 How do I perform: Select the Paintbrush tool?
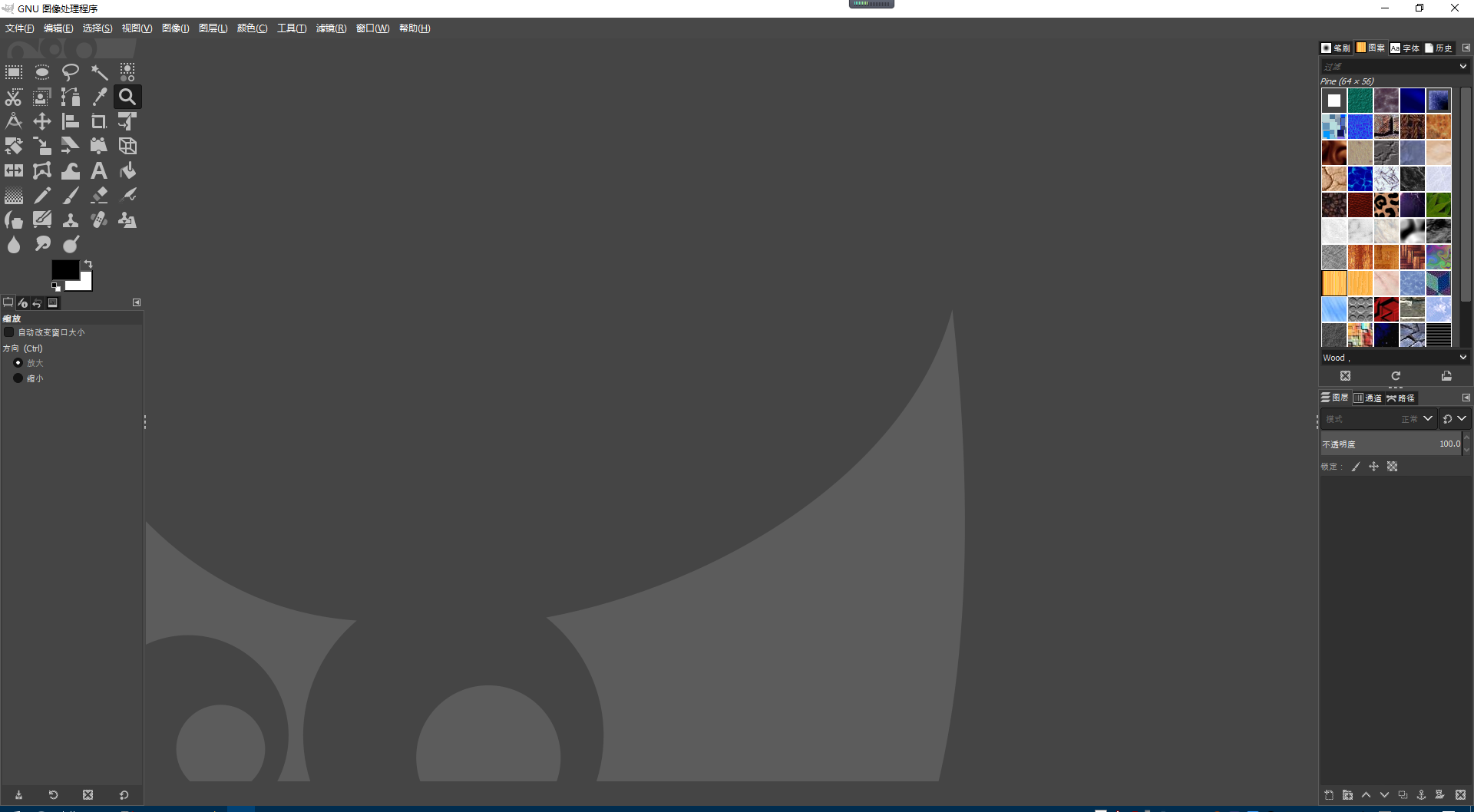(x=71, y=196)
